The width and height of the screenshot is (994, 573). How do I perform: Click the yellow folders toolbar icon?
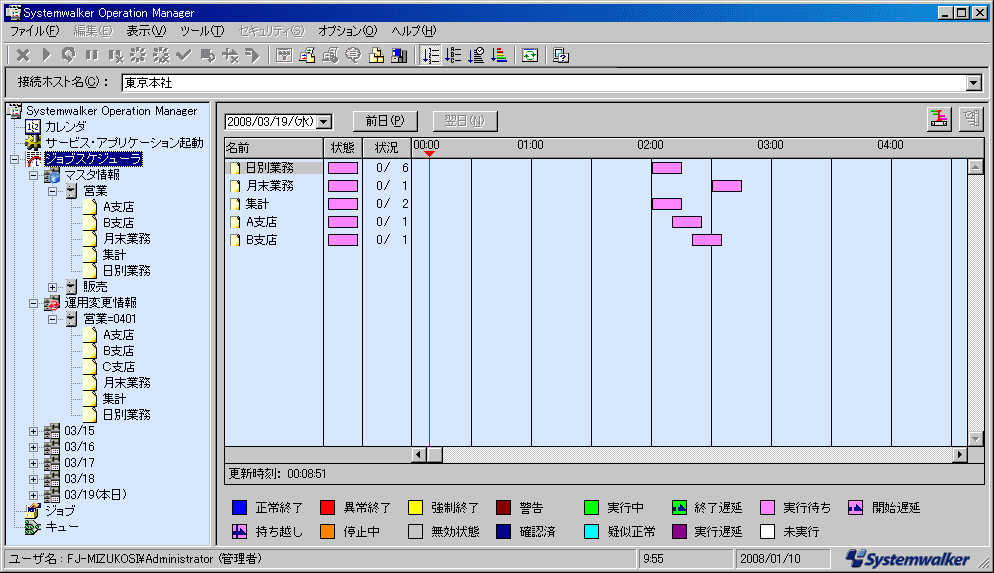377,56
